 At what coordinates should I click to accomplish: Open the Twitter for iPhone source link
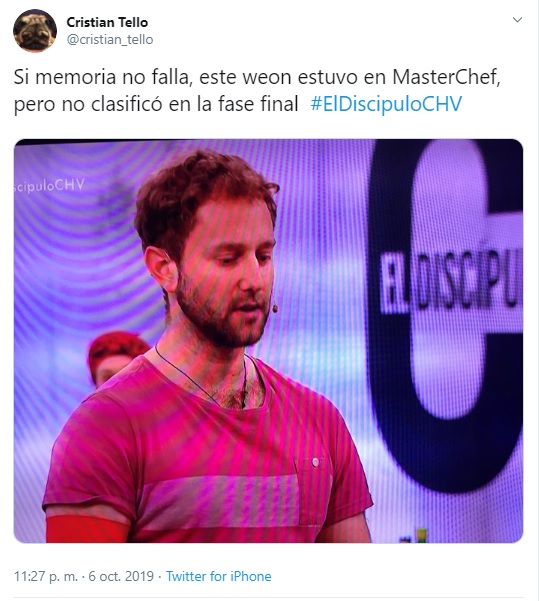(x=219, y=576)
